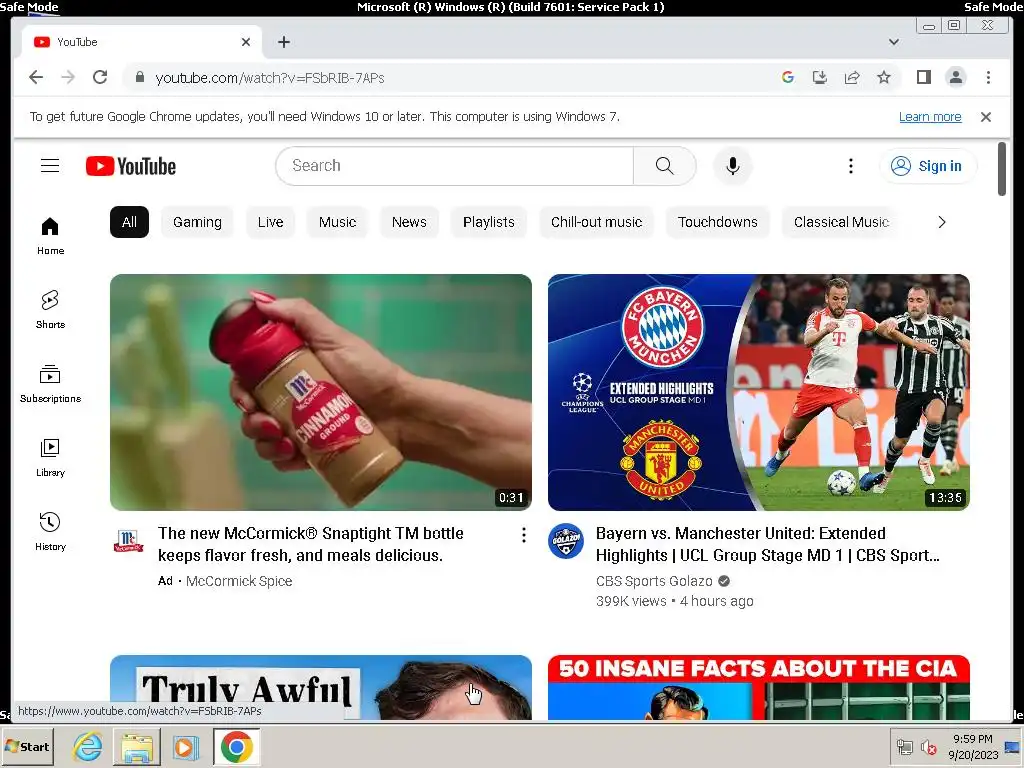The height and width of the screenshot is (768, 1024).
Task: Select the Live filter chip
Action: pos(270,222)
